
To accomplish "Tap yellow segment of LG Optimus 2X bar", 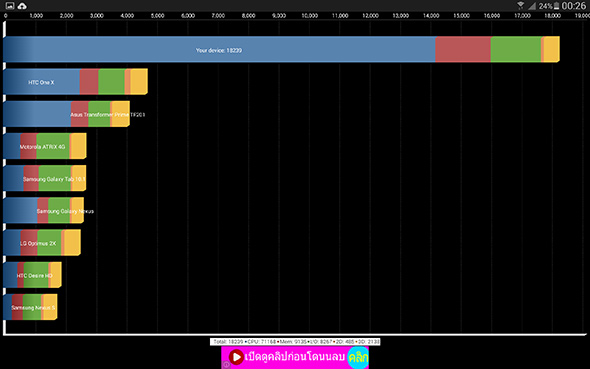I will pyautogui.click(x=72, y=243).
